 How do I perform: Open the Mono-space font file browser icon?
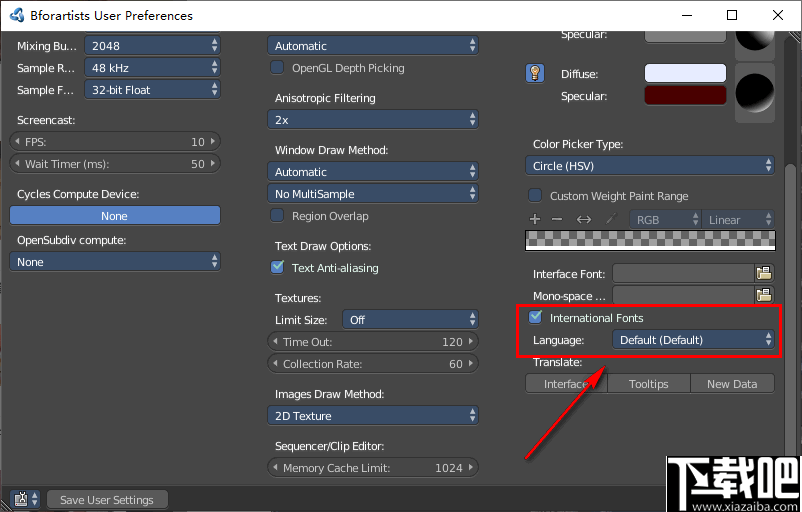764,295
